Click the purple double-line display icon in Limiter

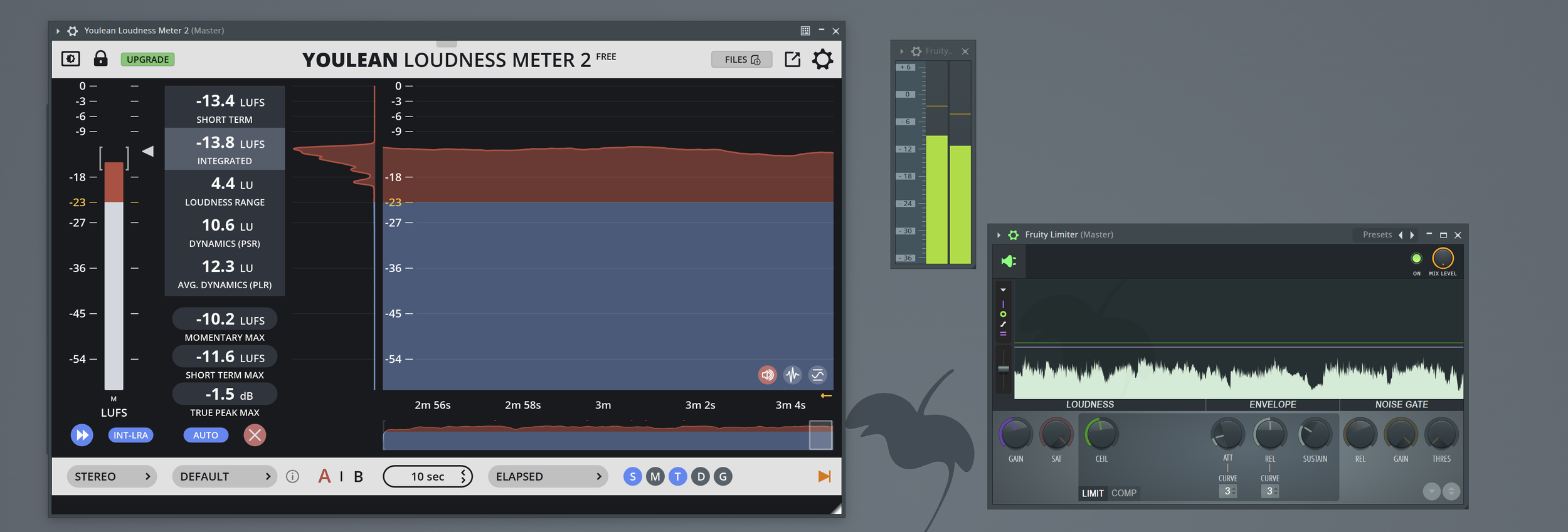pyautogui.click(x=1003, y=334)
